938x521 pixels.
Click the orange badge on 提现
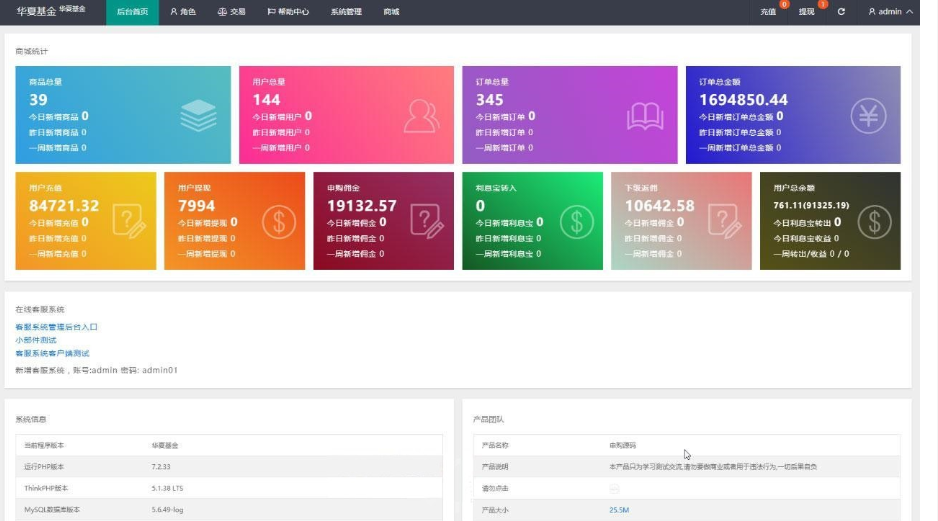(x=823, y=4)
